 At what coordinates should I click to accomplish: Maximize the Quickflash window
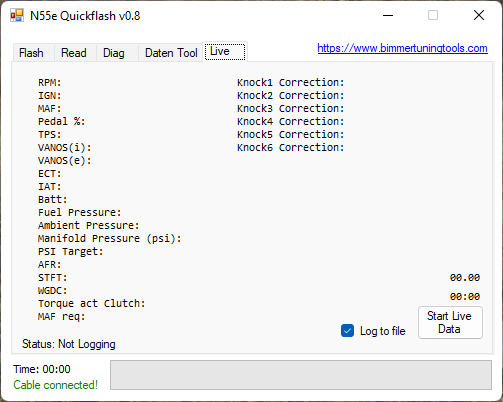pyautogui.click(x=433, y=15)
